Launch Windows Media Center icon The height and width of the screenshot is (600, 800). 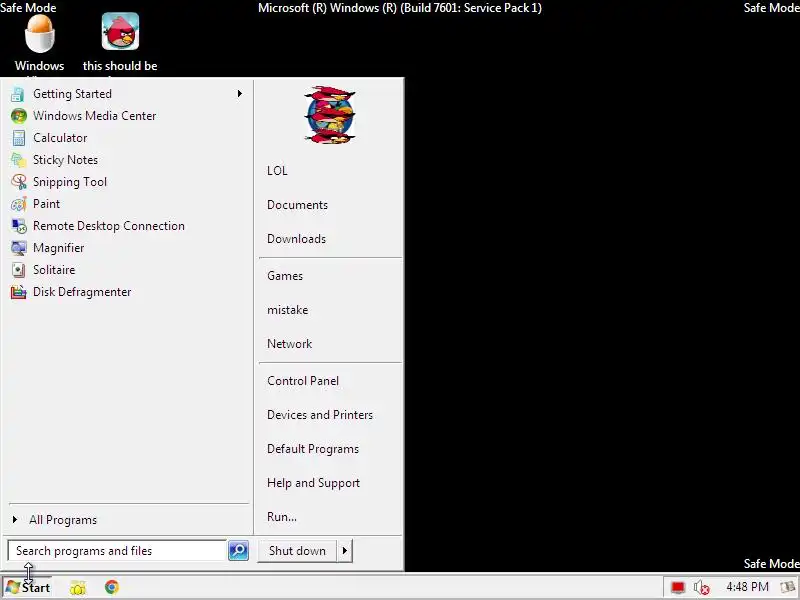coord(18,116)
